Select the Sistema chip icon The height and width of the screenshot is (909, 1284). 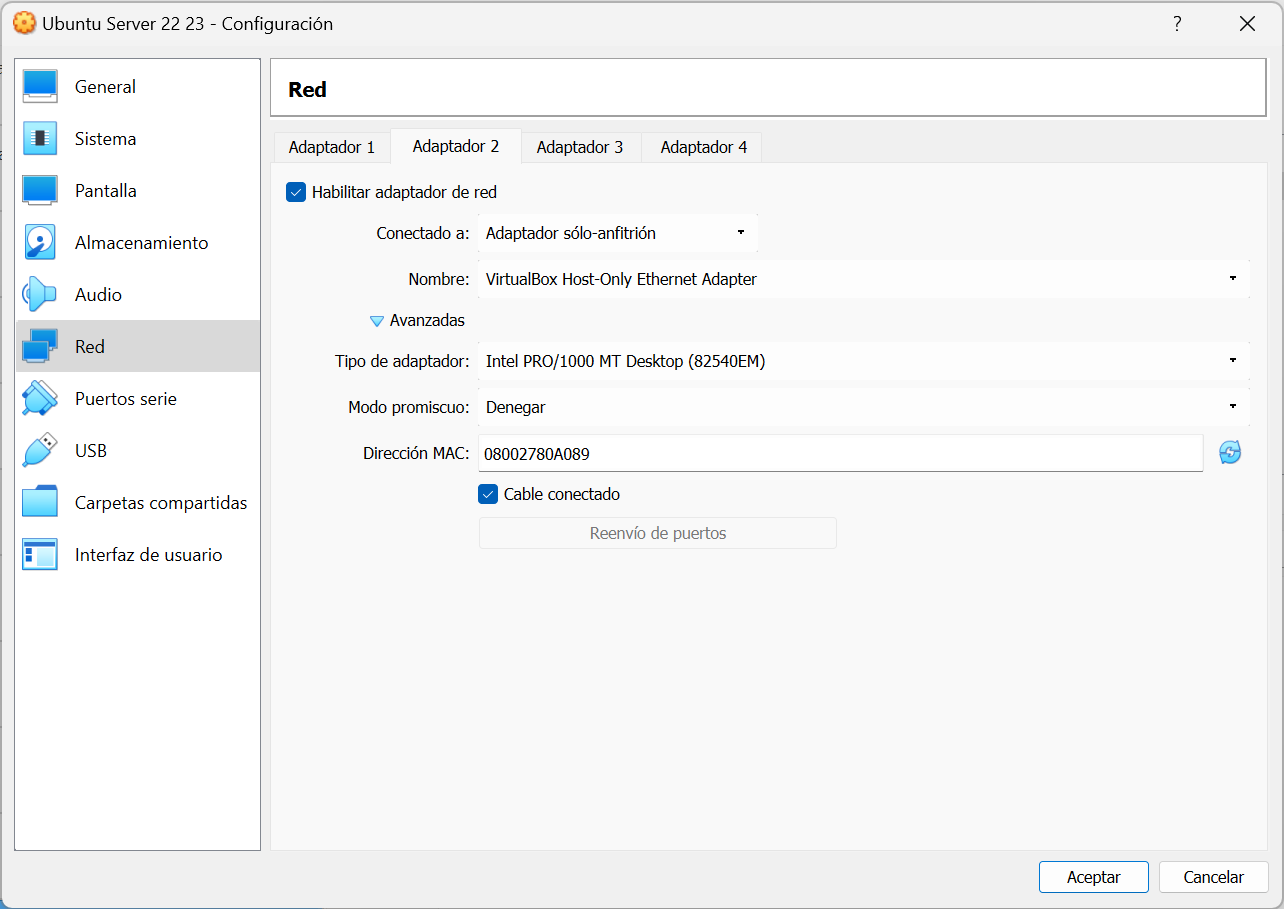pyautogui.click(x=40, y=139)
